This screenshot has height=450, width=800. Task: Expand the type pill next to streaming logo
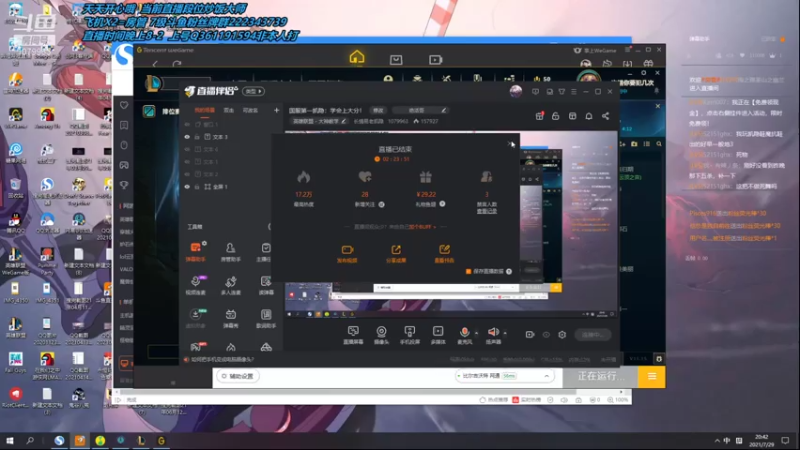point(254,91)
